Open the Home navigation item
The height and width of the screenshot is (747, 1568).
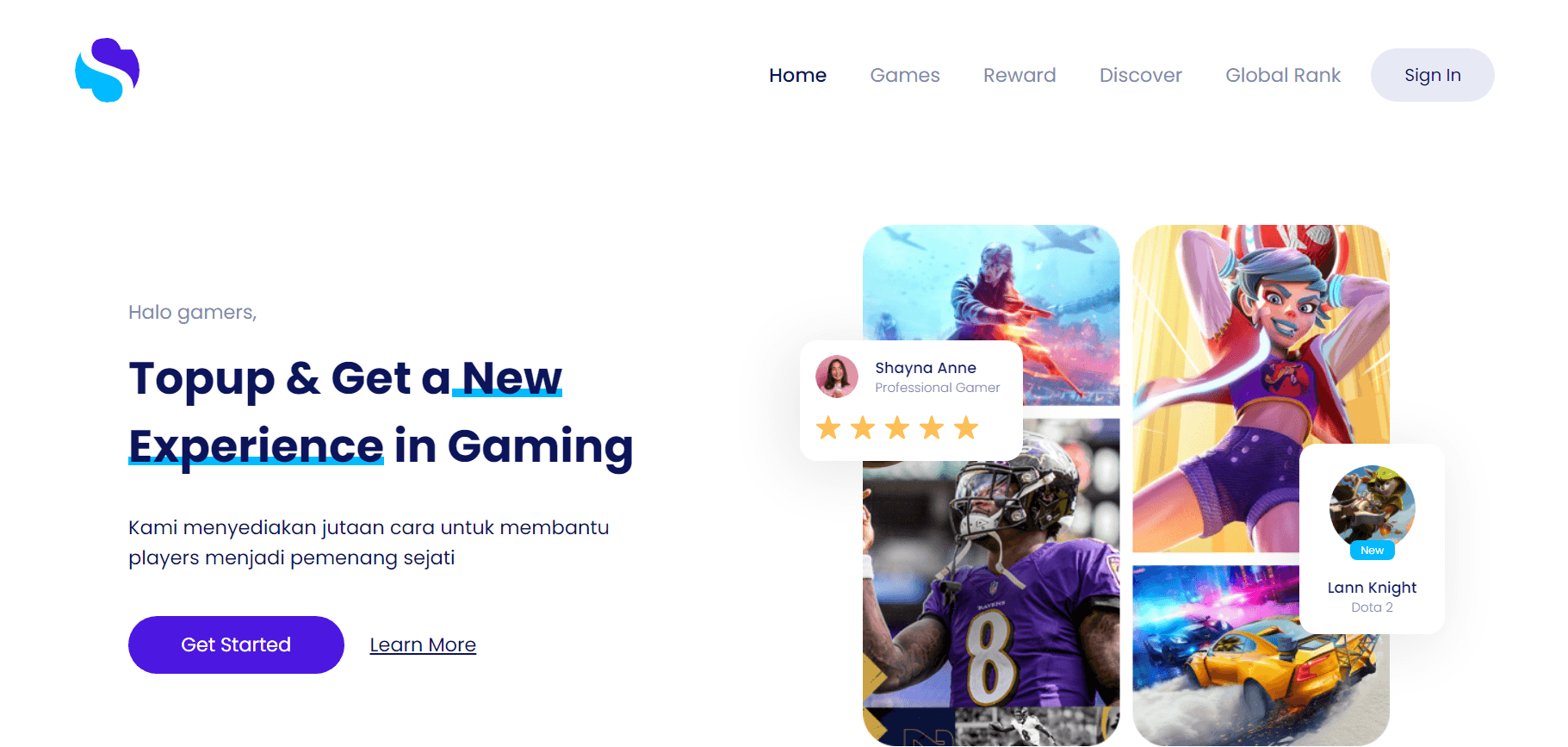[797, 75]
